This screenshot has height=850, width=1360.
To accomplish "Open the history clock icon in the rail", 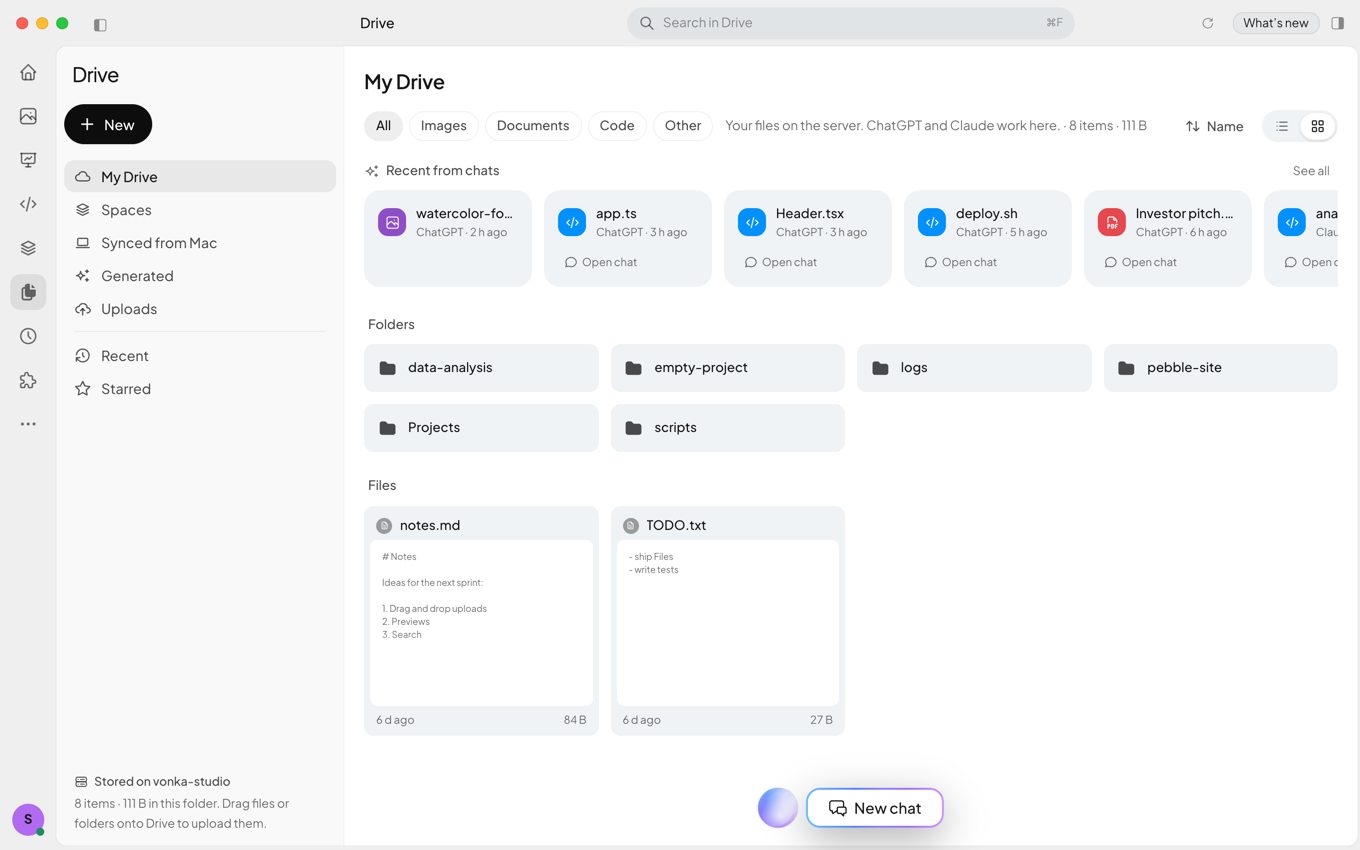I will pos(28,336).
